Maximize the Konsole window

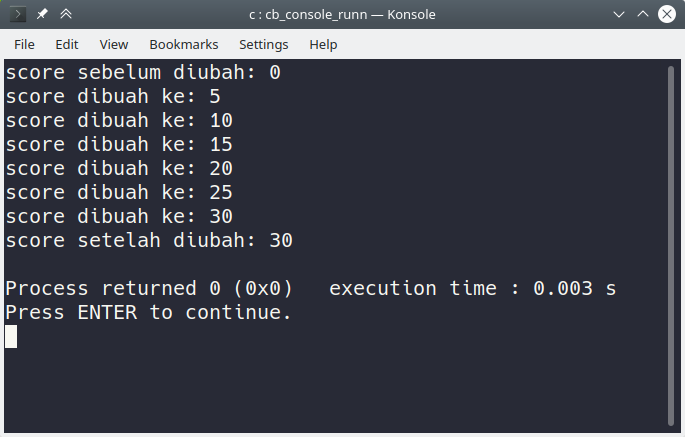[642, 15]
